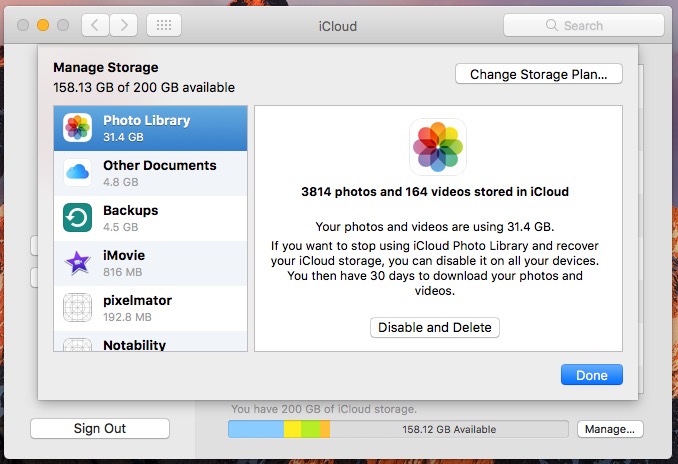The image size is (678, 464).
Task: Click the iMovie star icon
Action: (x=77, y=262)
